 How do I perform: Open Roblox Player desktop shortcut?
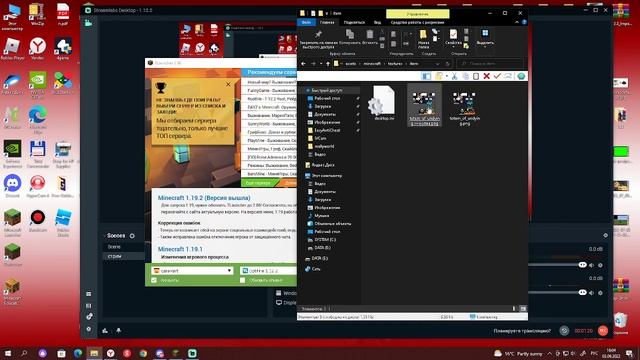pos(12,48)
